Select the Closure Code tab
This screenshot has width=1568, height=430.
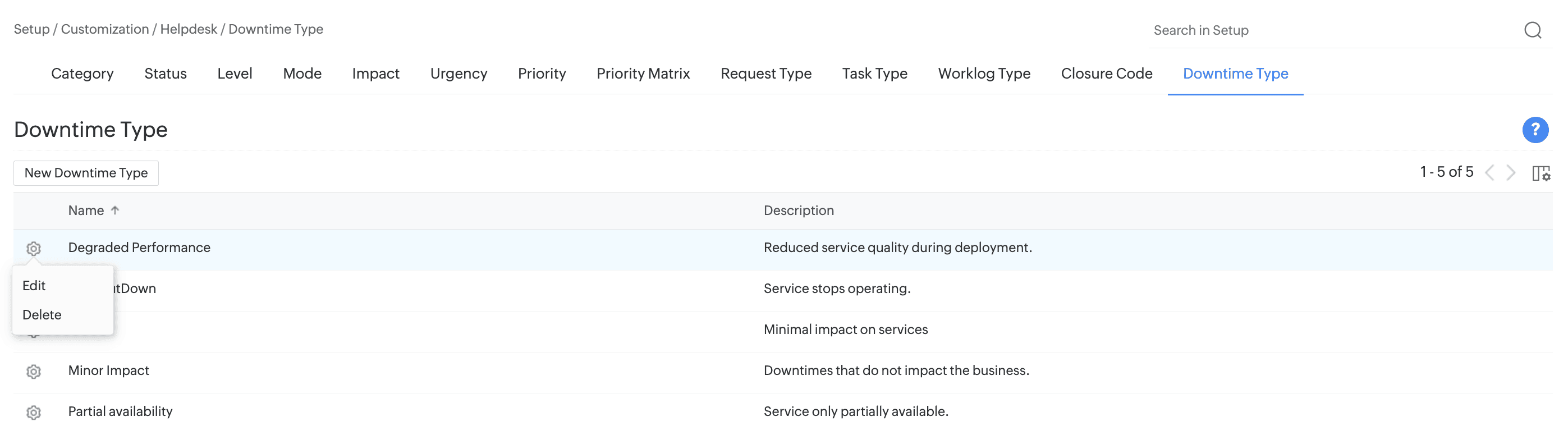click(1106, 74)
